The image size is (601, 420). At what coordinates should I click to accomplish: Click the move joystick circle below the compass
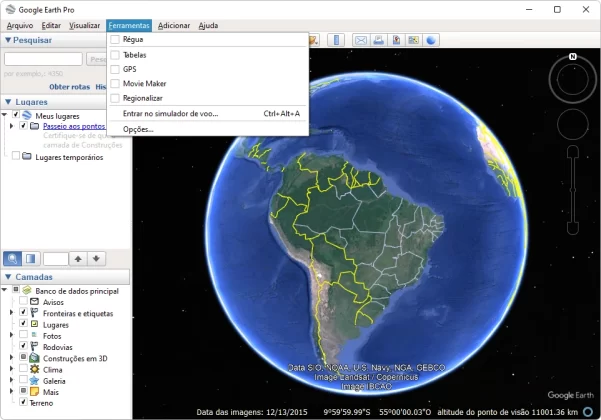tap(573, 125)
